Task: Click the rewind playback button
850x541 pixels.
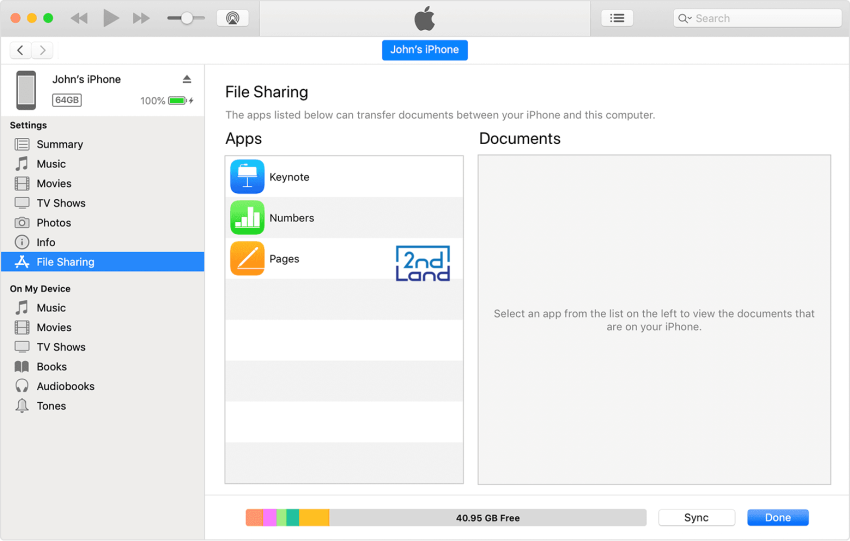Action: tap(79, 18)
